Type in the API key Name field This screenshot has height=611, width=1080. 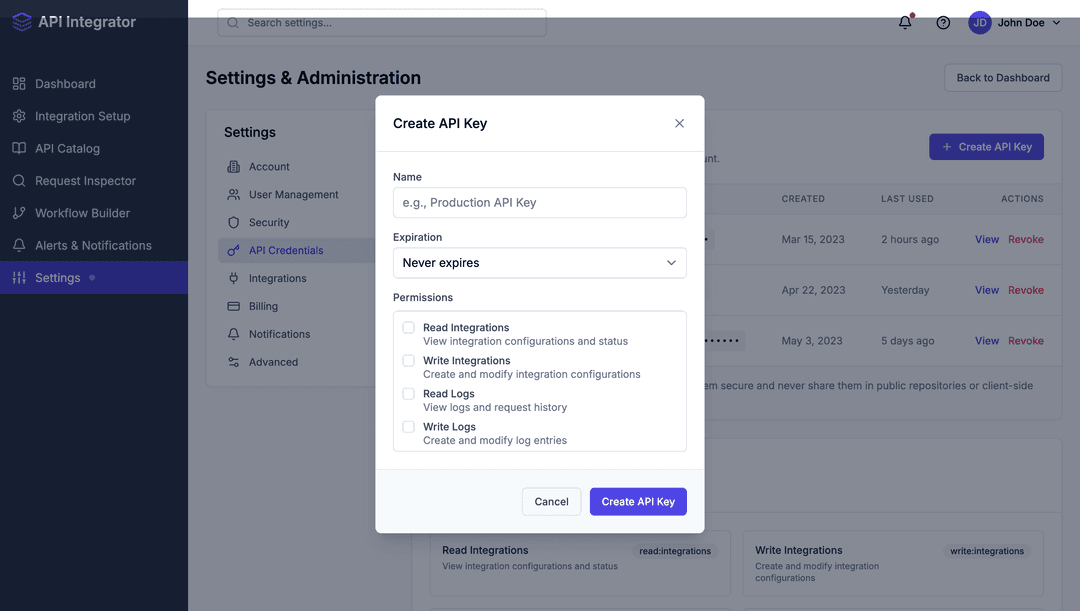[x=539, y=202]
